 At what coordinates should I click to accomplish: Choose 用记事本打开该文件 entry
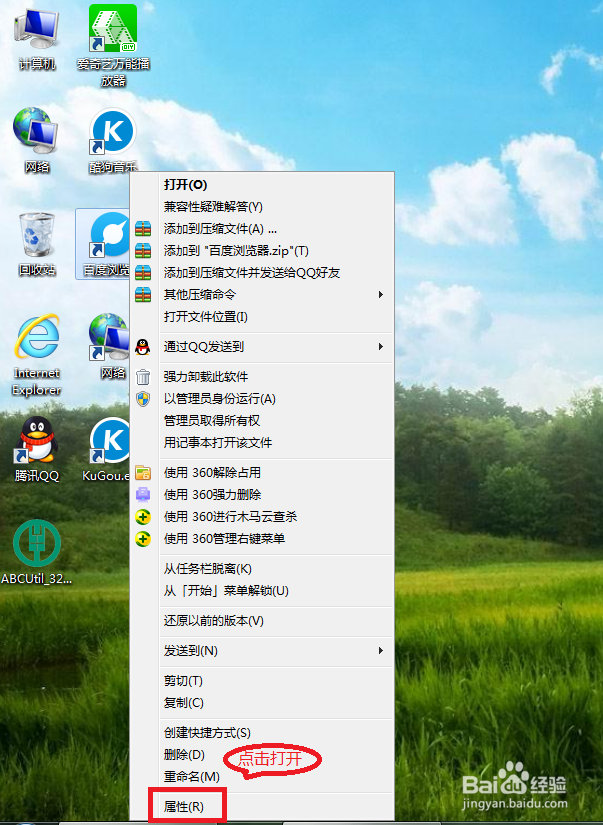pyautogui.click(x=262, y=443)
